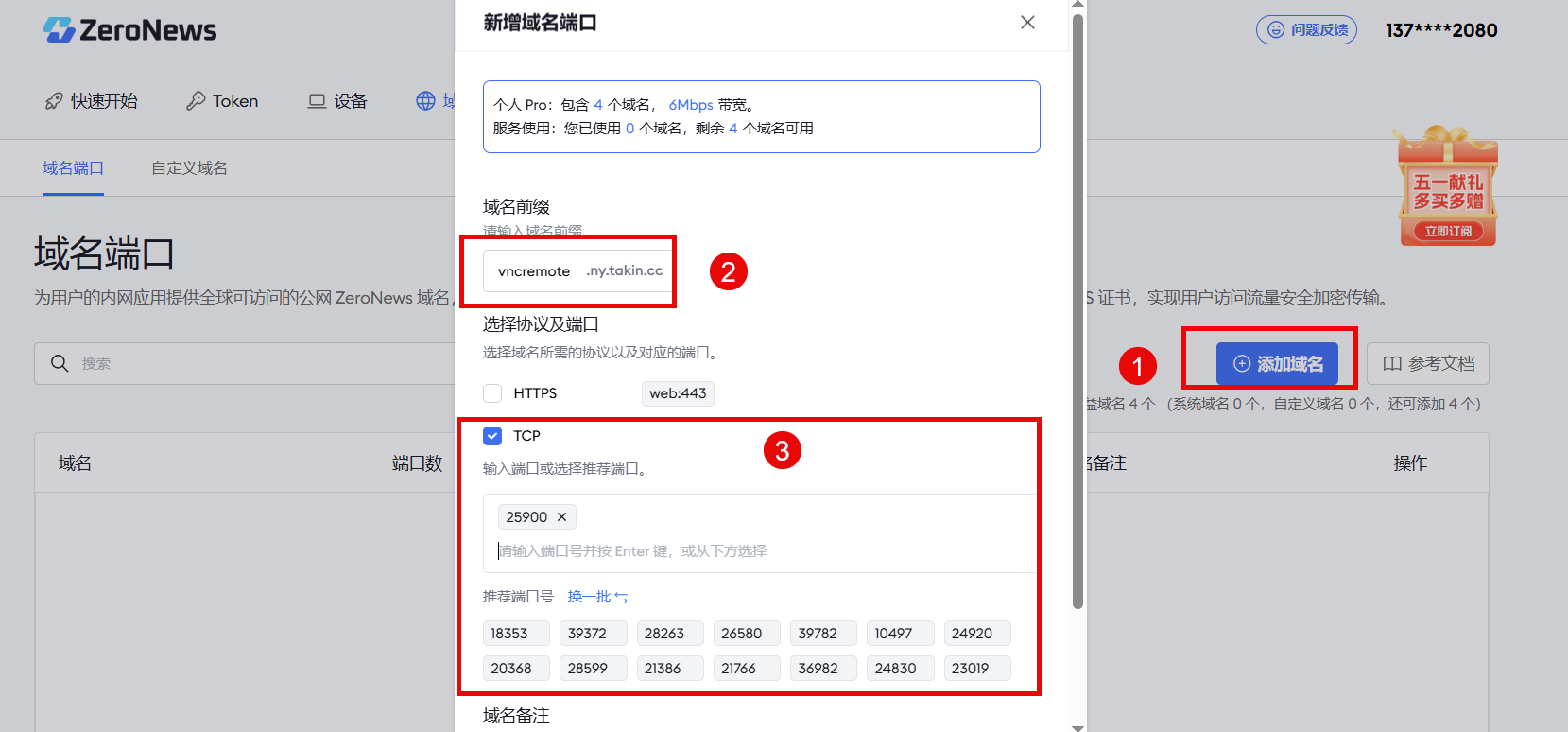Select recommended port 23019

pos(977,669)
